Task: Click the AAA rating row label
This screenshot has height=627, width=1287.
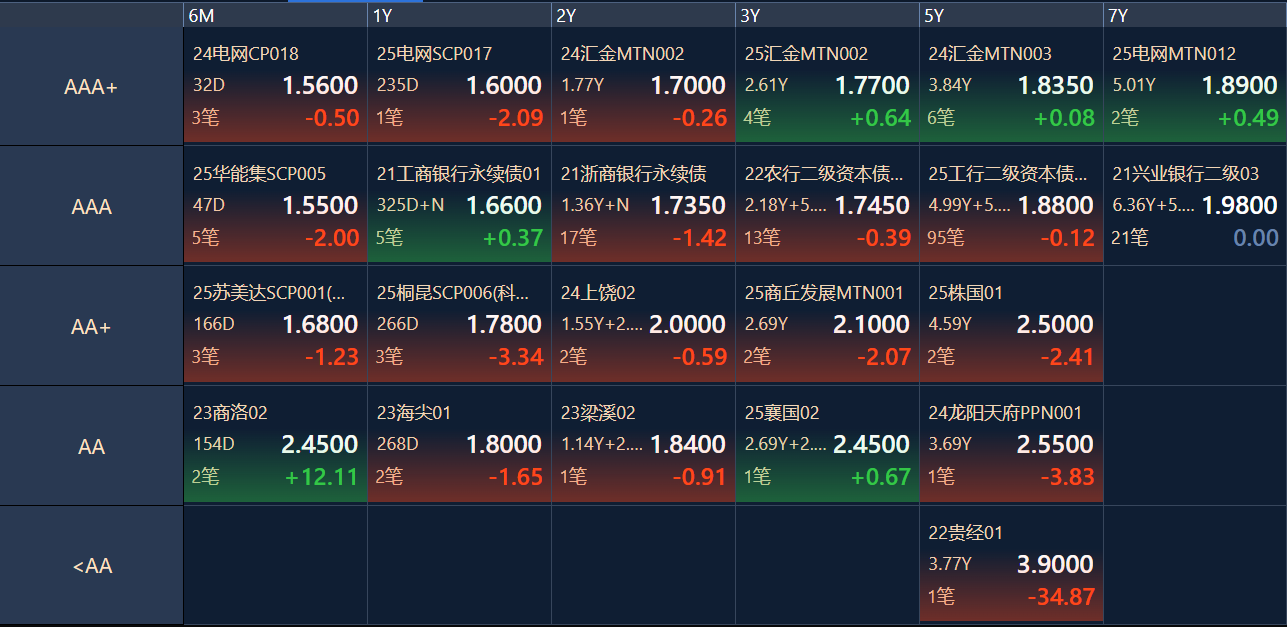Action: click(91, 207)
